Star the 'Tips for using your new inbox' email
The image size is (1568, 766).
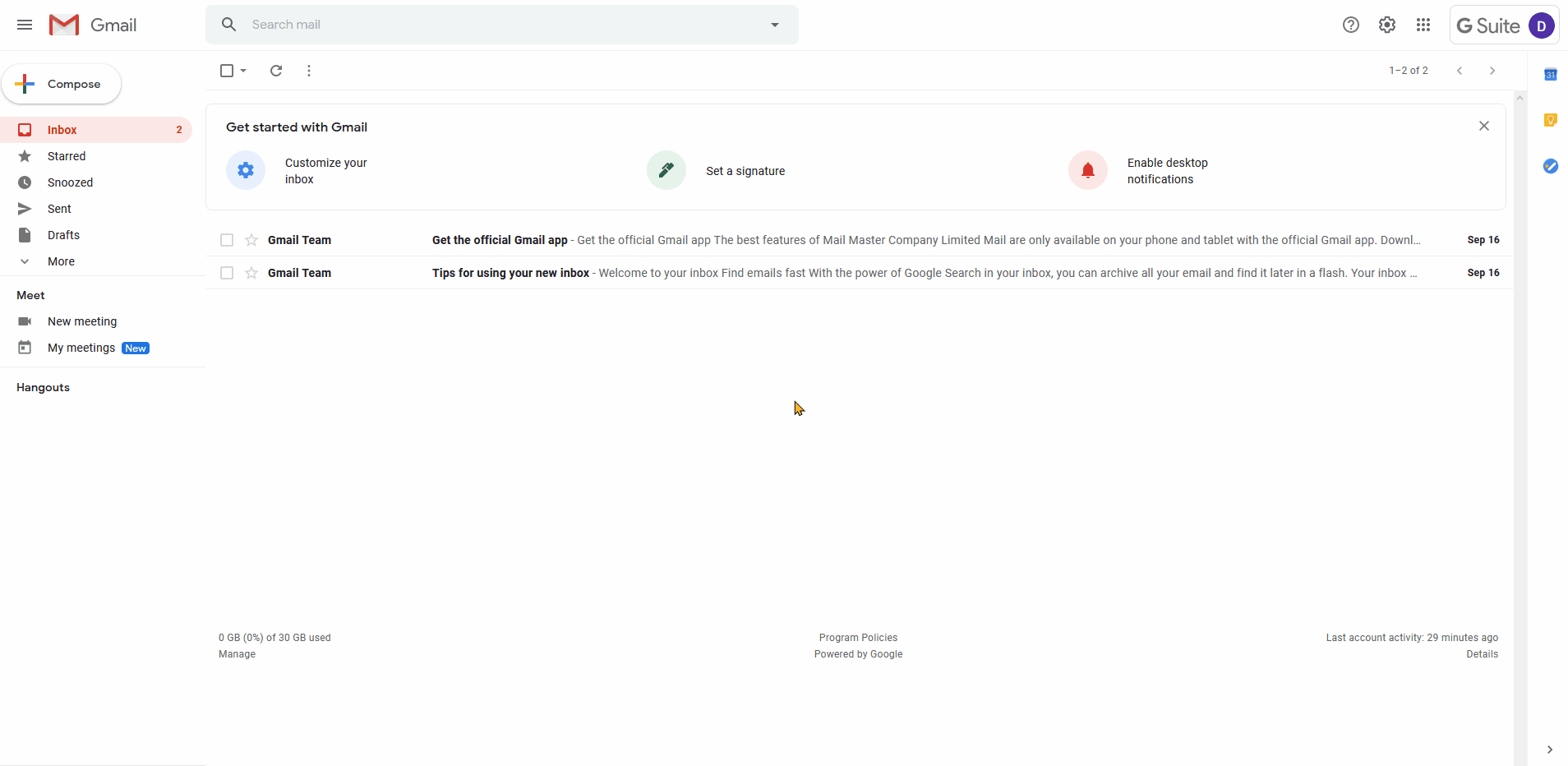click(x=251, y=273)
